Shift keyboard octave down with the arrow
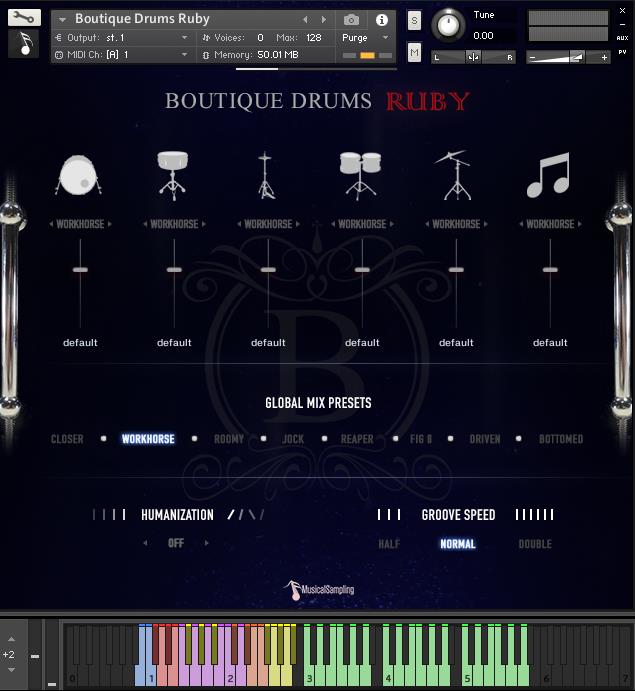Image resolution: width=635 pixels, height=691 pixels. point(11,670)
